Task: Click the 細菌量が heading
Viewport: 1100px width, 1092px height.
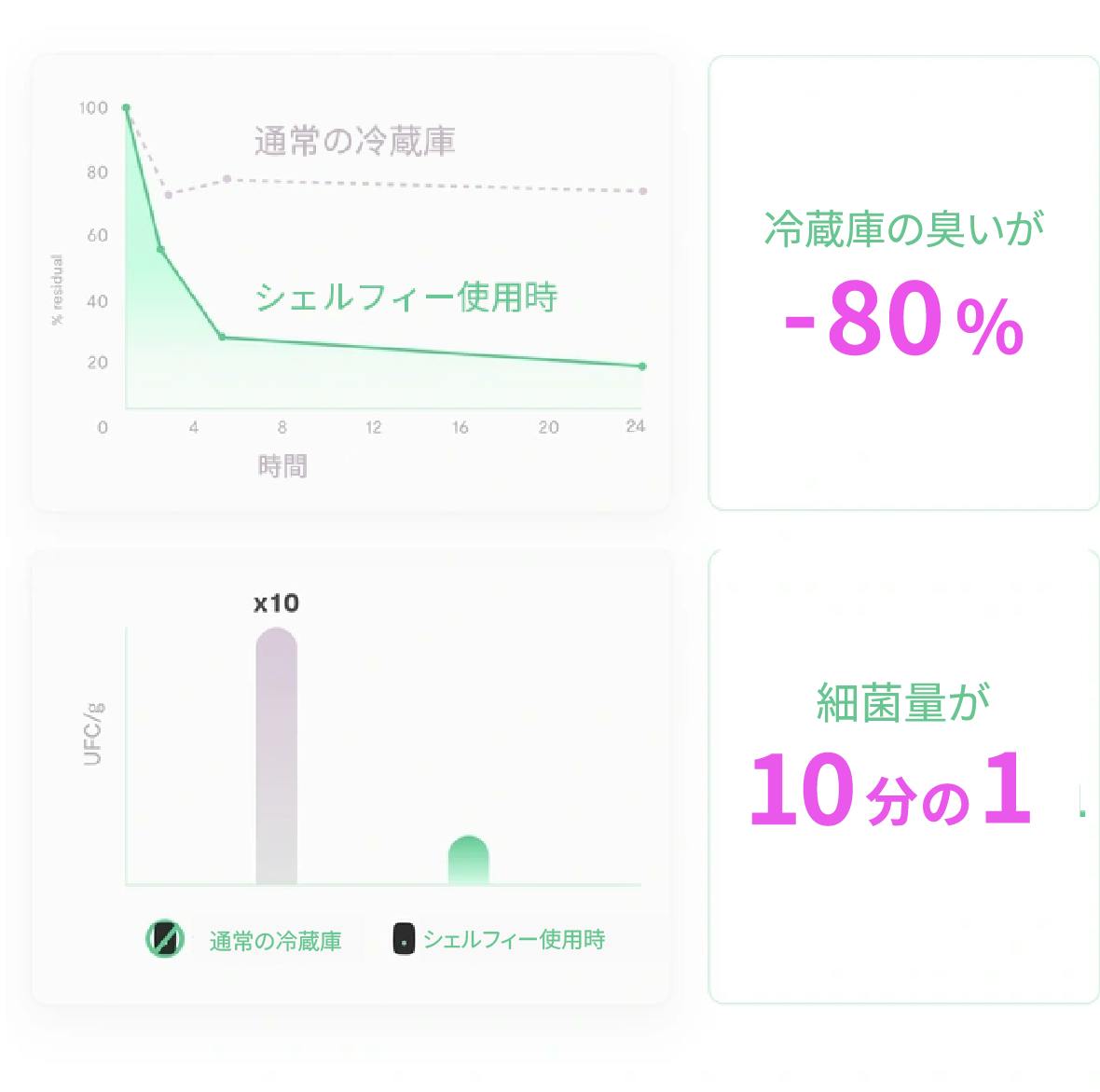Action: pyautogui.click(x=902, y=702)
